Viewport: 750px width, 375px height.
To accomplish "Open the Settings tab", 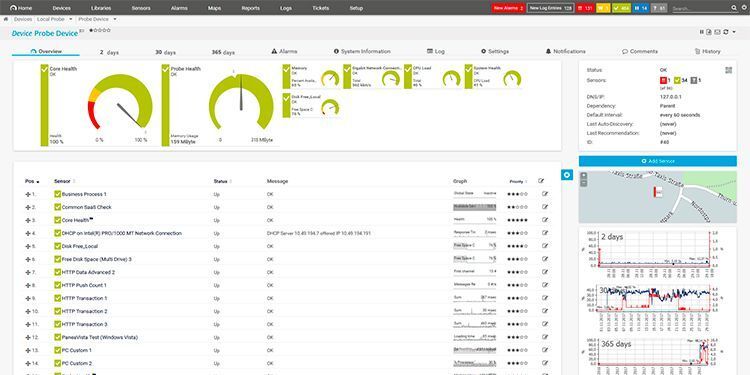I will (x=495, y=51).
